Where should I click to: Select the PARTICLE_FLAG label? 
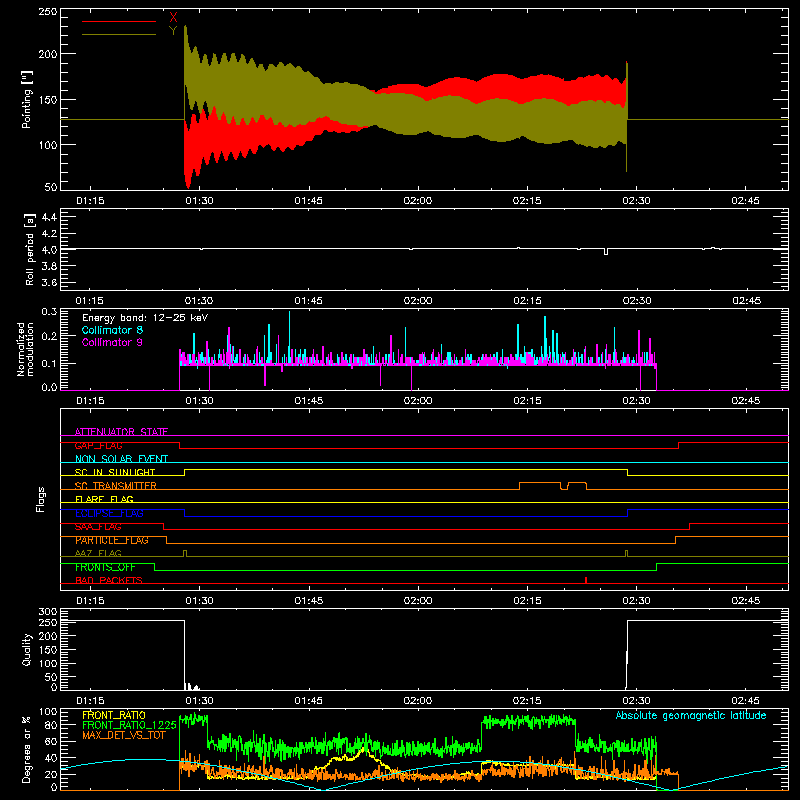coord(112,540)
